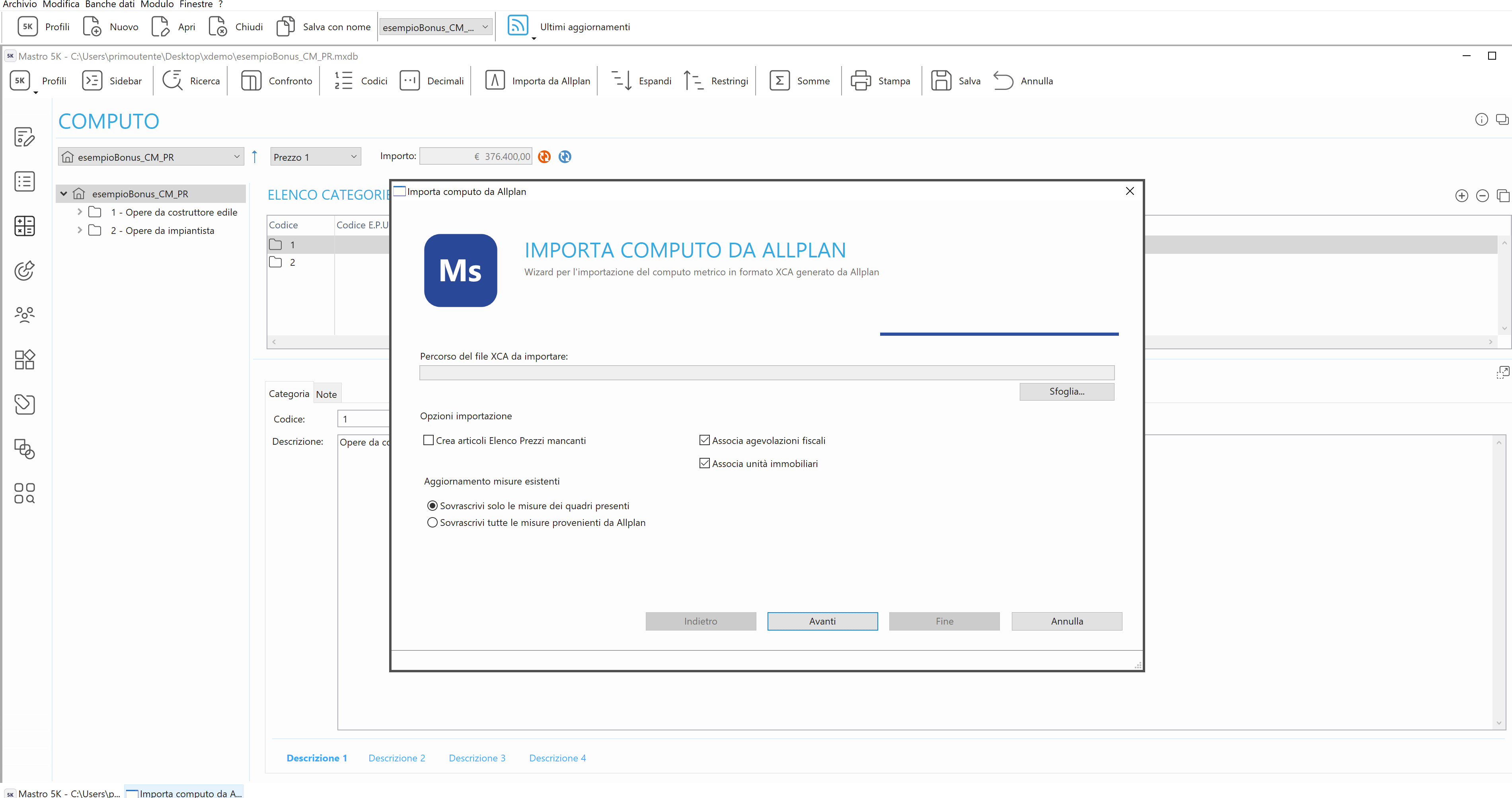
Task: Uncheck Associa agevolazioni fiscali
Action: coord(704,440)
